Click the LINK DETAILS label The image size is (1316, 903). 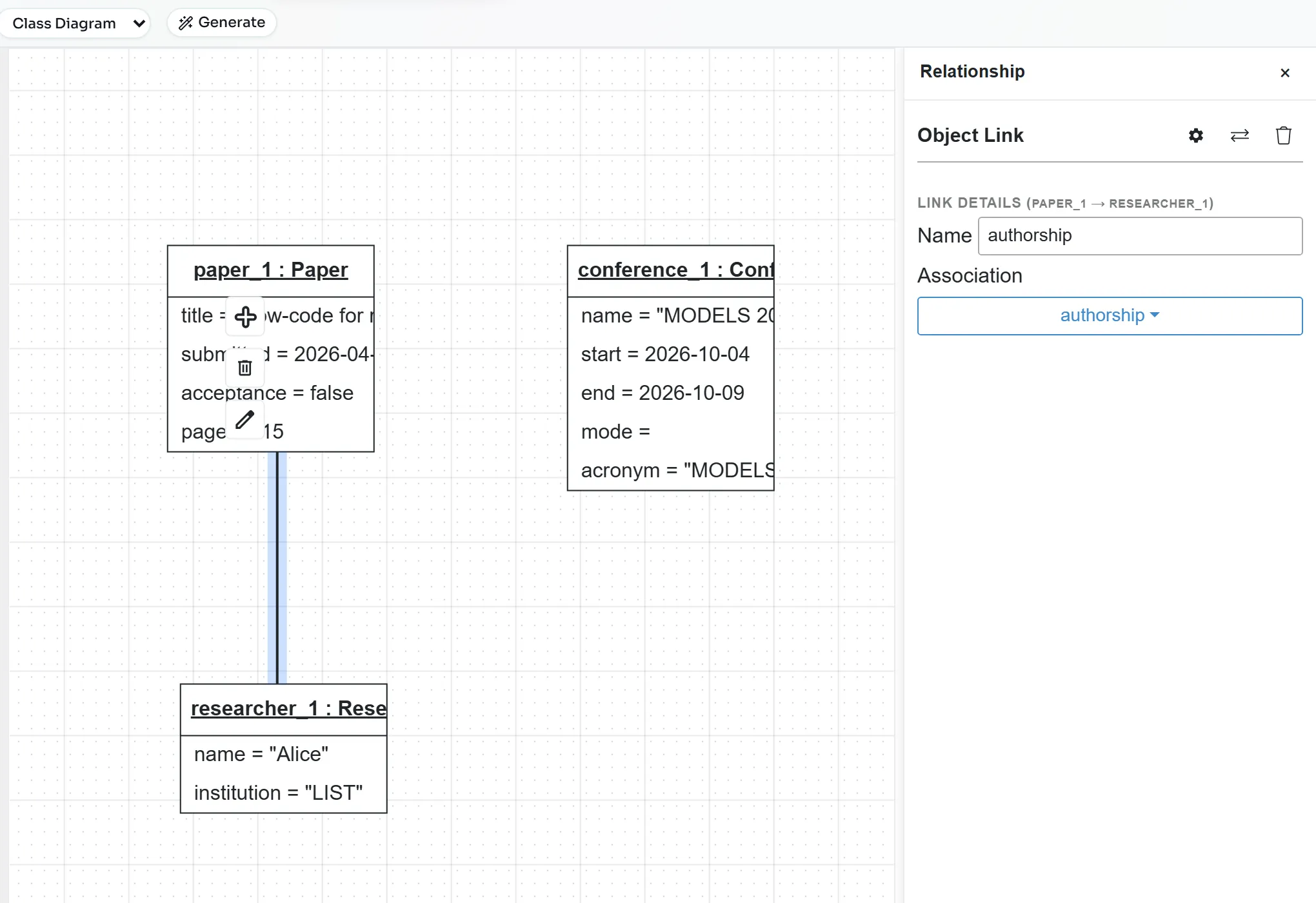[x=1065, y=203]
